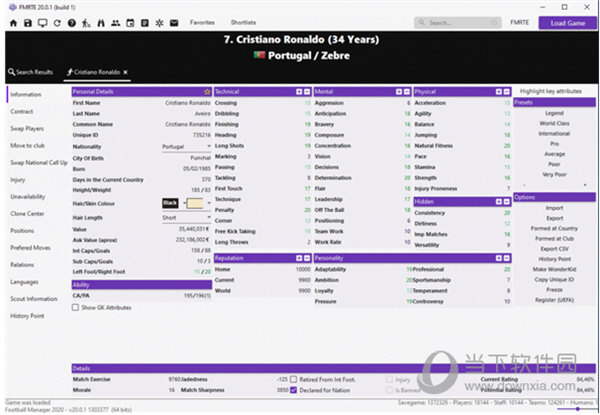The image size is (600, 415).
Task: Click the Save floppy disk icon
Action: coord(26,21)
